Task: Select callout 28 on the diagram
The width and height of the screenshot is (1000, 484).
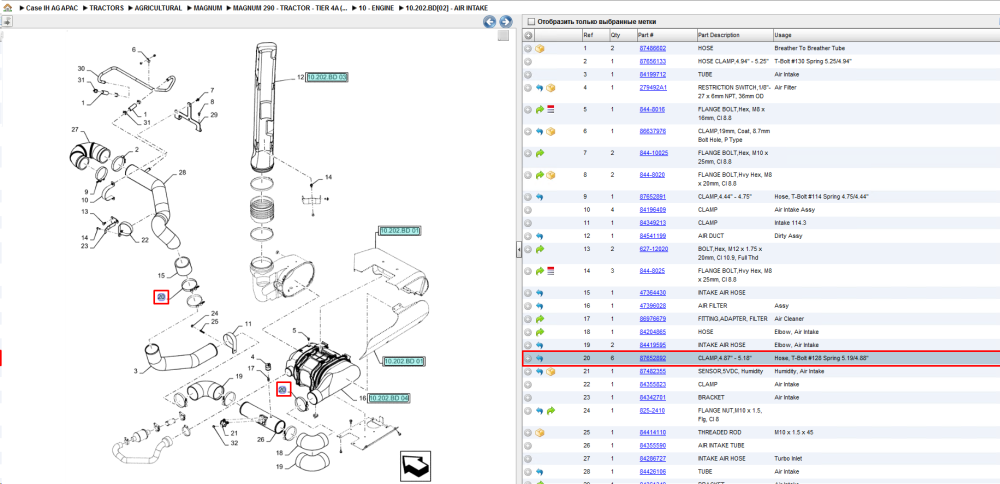Action: [182, 173]
